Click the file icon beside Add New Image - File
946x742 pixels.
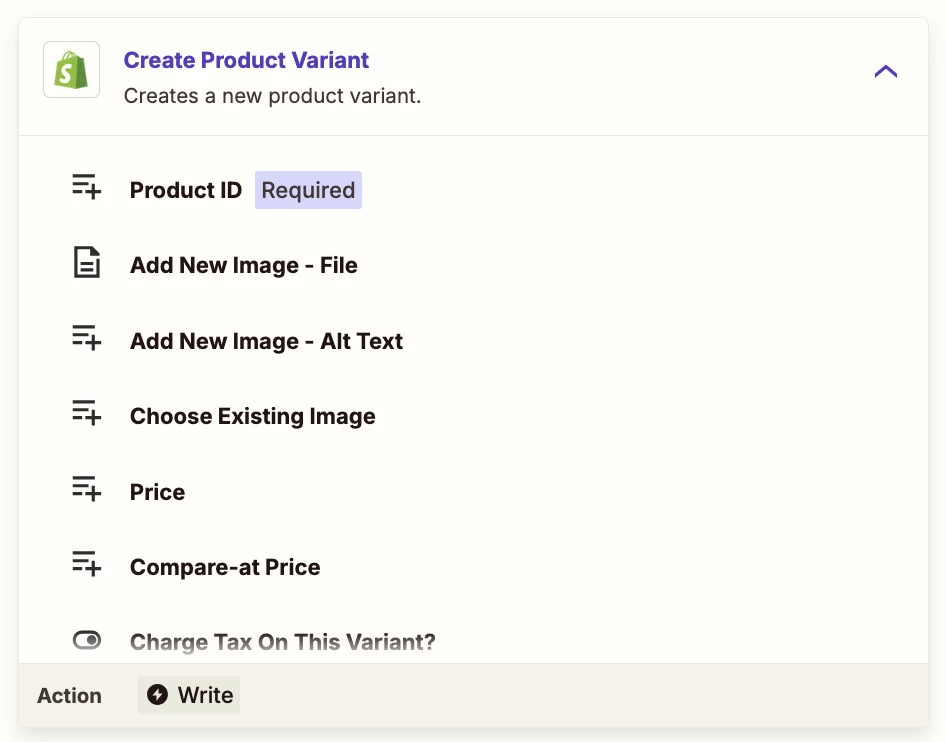click(x=87, y=262)
